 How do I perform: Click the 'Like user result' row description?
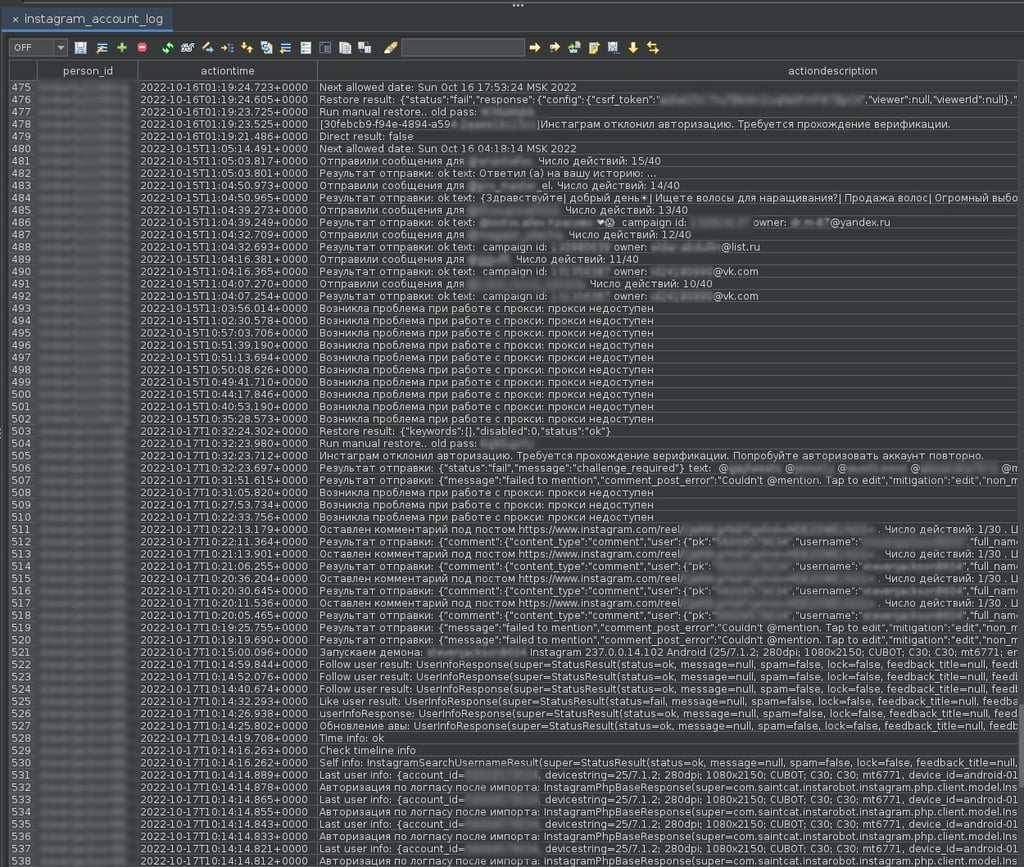669,701
